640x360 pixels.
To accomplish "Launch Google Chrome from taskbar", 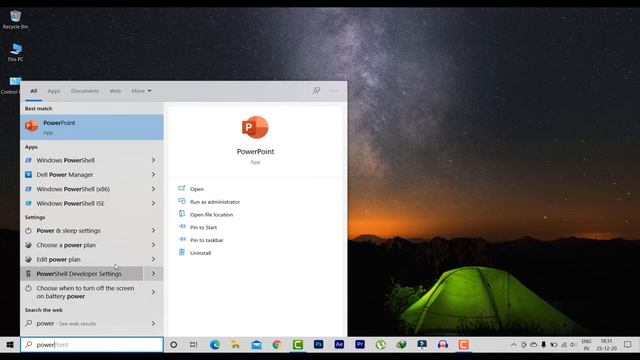I will 277,345.
